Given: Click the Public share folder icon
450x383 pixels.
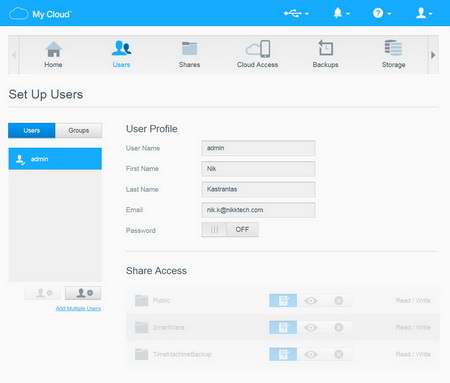Looking at the screenshot, I should (141, 300).
